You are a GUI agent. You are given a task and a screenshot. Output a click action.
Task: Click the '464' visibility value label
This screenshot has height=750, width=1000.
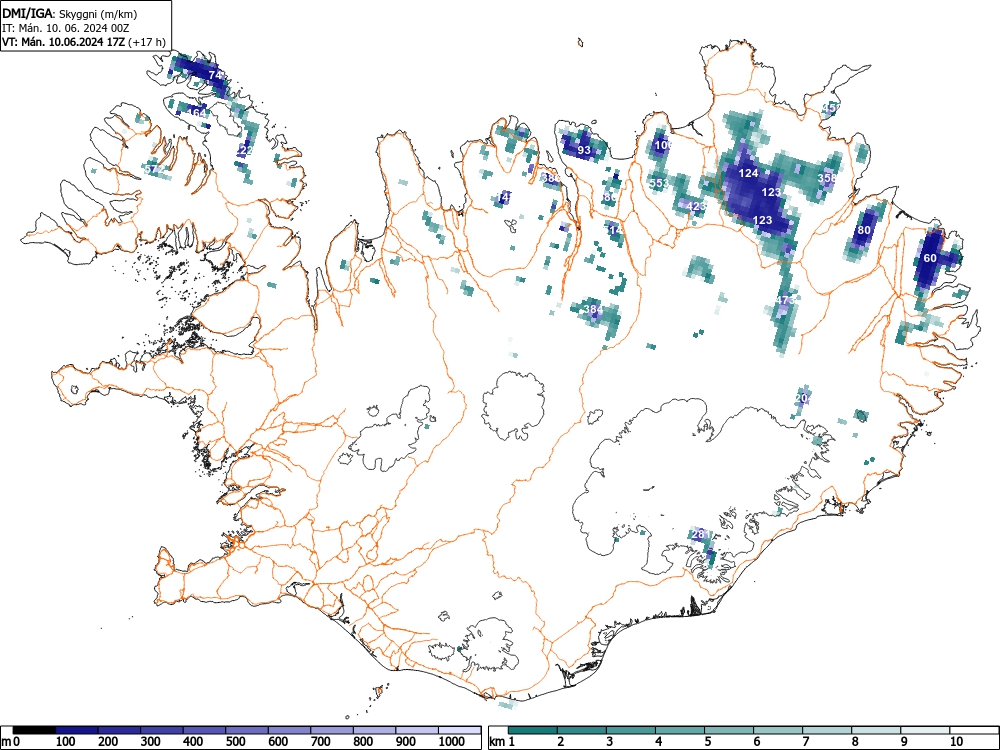(x=196, y=113)
